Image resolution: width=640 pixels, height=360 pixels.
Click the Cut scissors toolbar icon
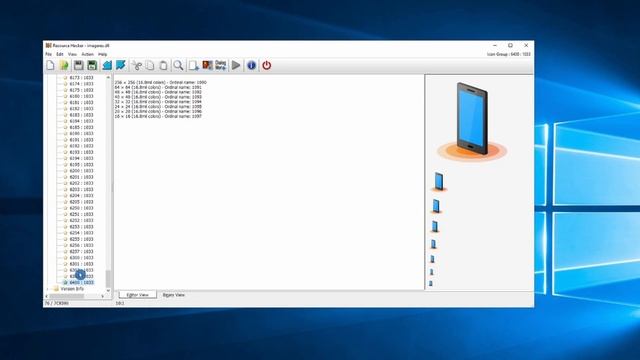137,65
